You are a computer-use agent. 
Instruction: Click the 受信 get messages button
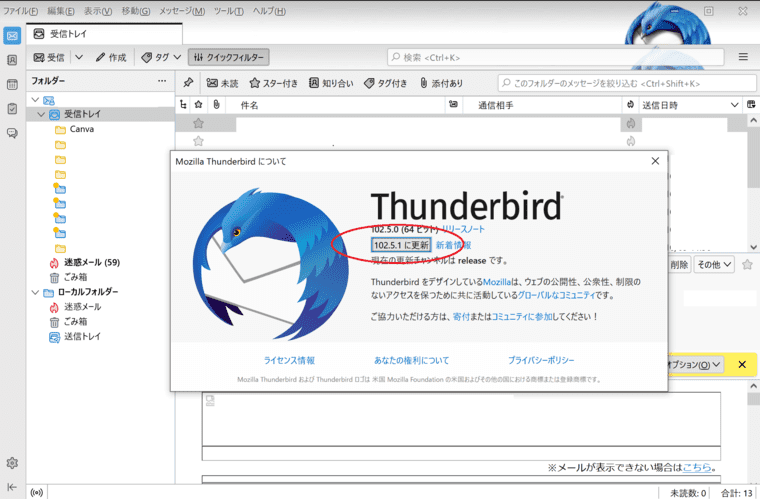click(x=49, y=58)
